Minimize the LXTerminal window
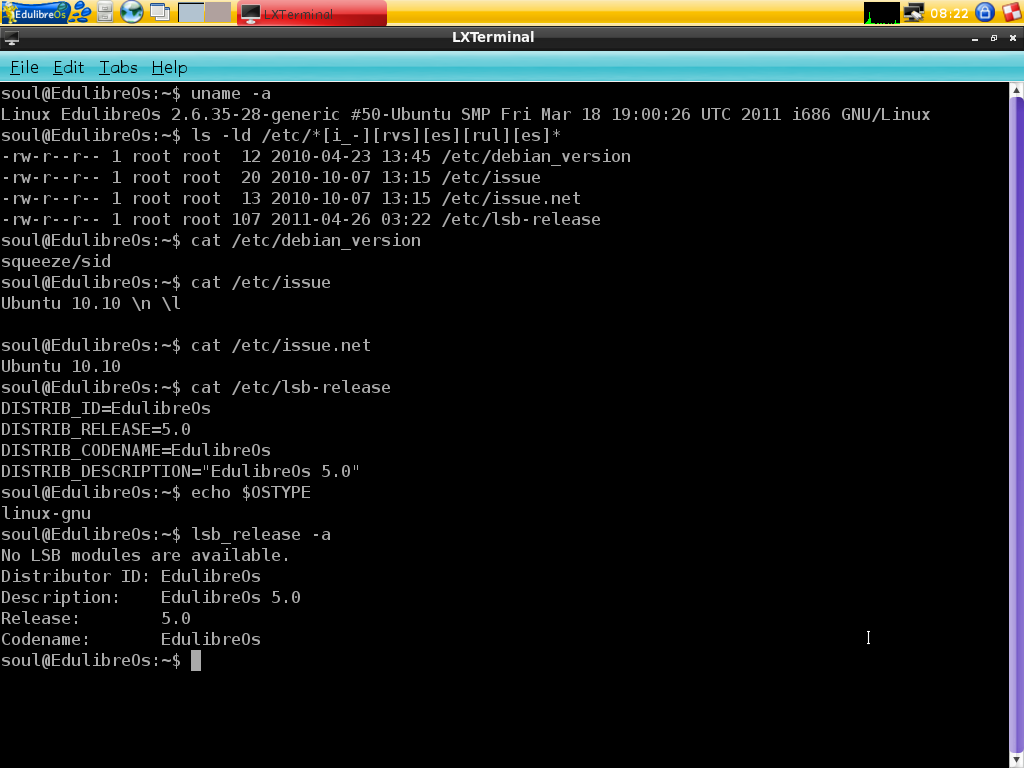The image size is (1024, 768). click(974, 39)
